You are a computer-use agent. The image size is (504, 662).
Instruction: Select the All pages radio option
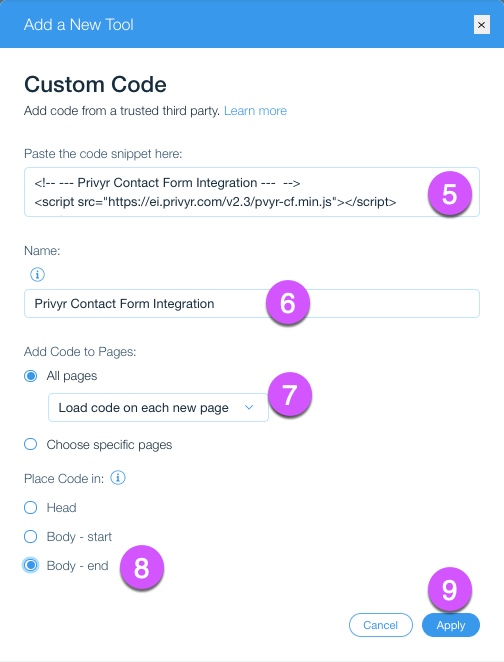pos(30,376)
